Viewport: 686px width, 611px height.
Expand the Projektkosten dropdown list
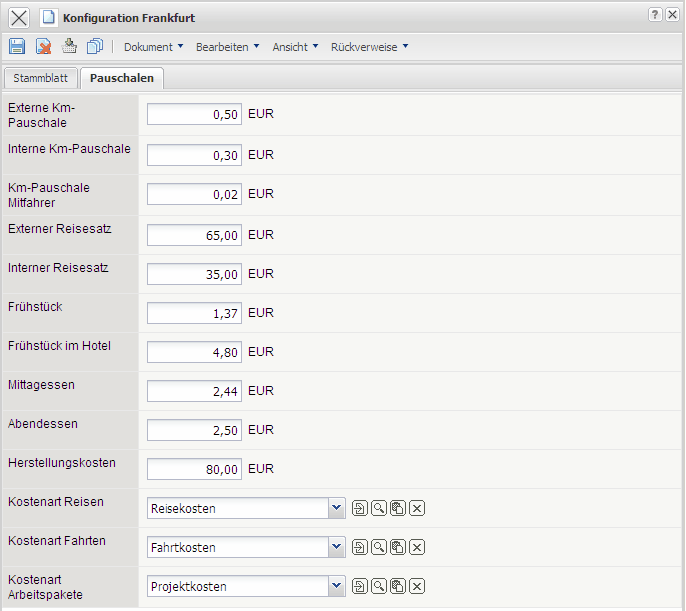point(337,586)
